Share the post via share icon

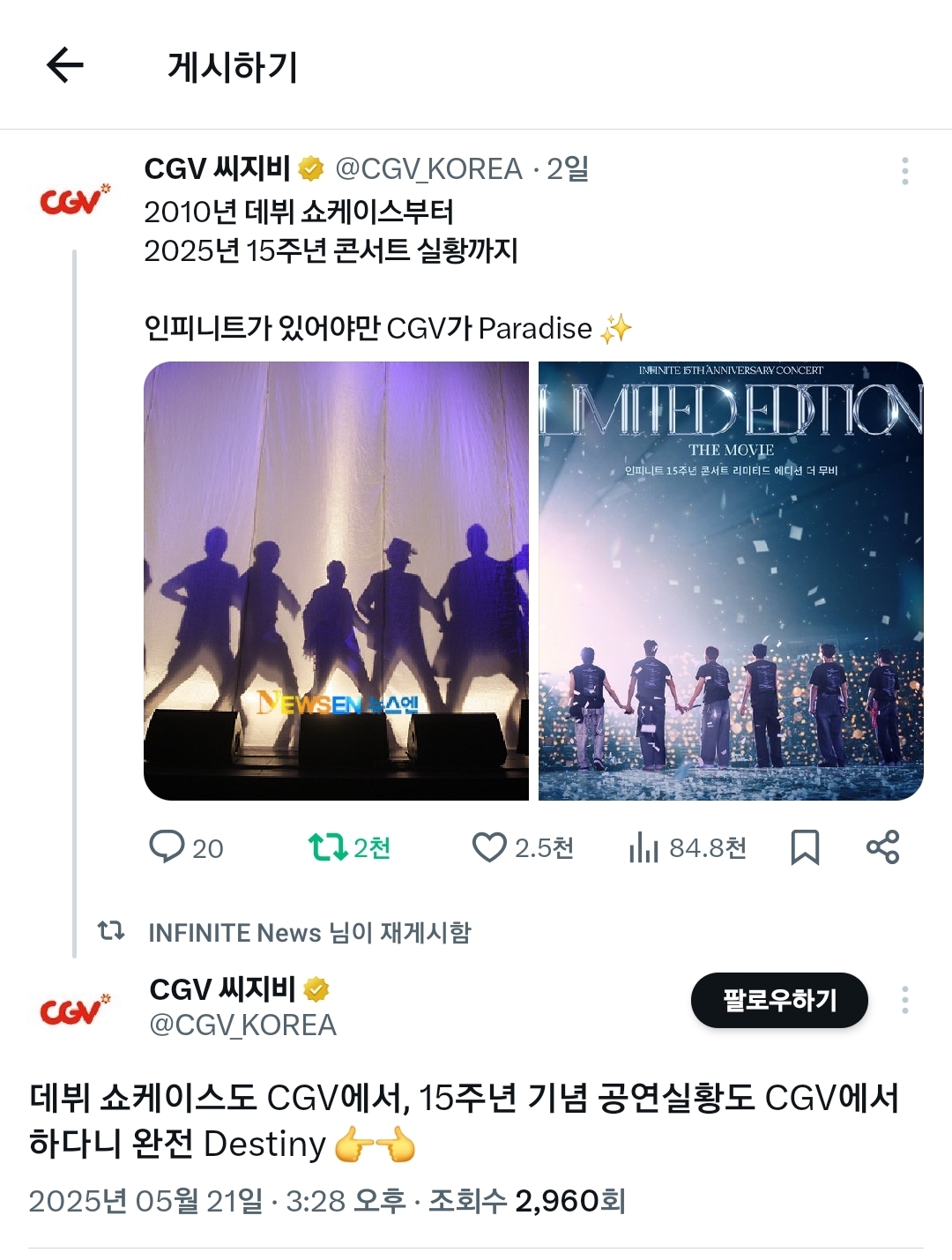coord(882,847)
